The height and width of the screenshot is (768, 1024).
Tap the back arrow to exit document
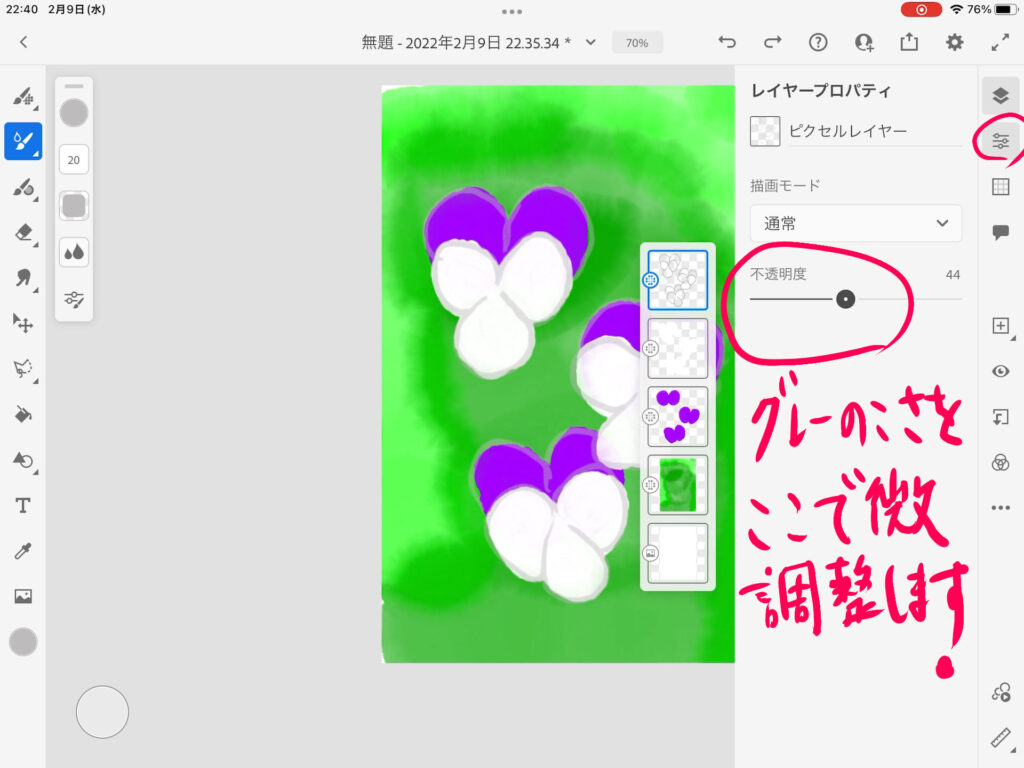[24, 42]
